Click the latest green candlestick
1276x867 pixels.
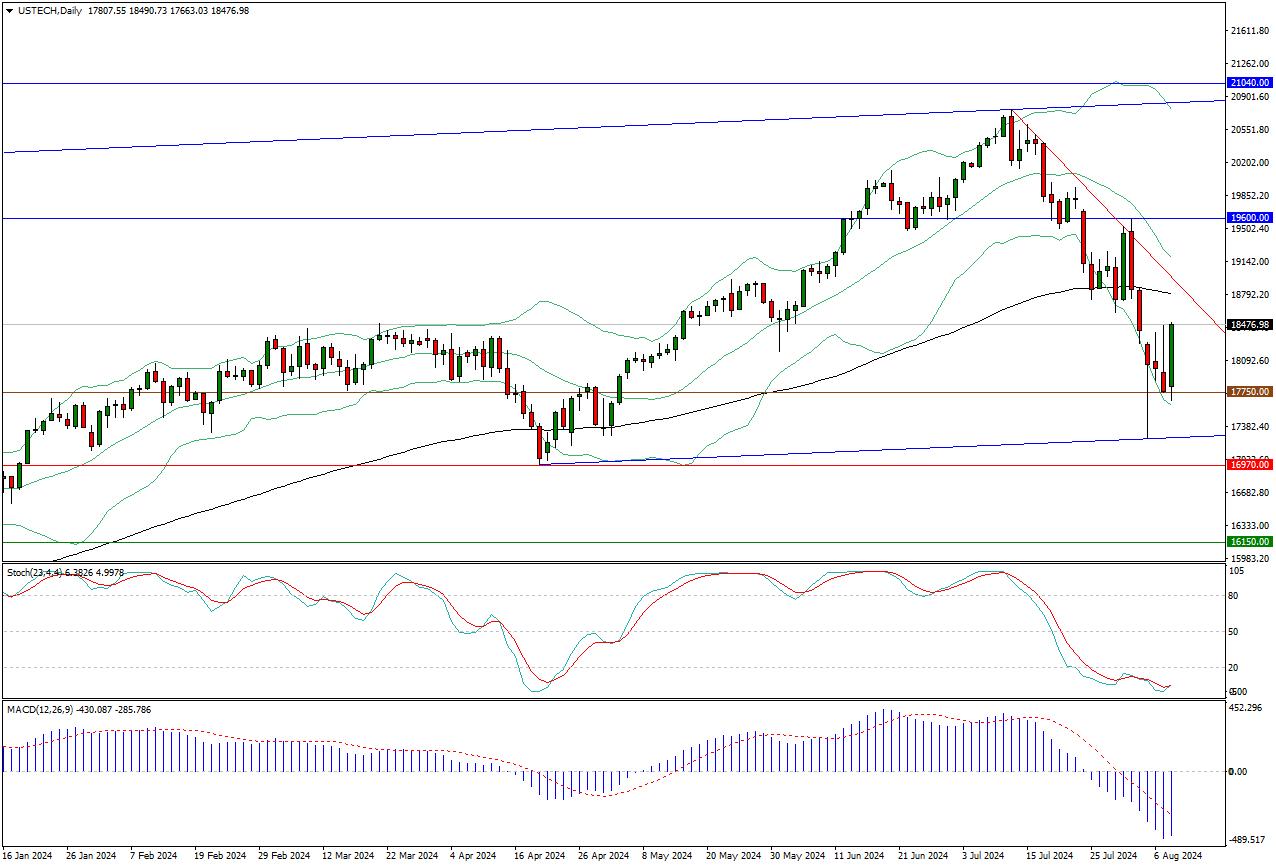(x=1171, y=355)
